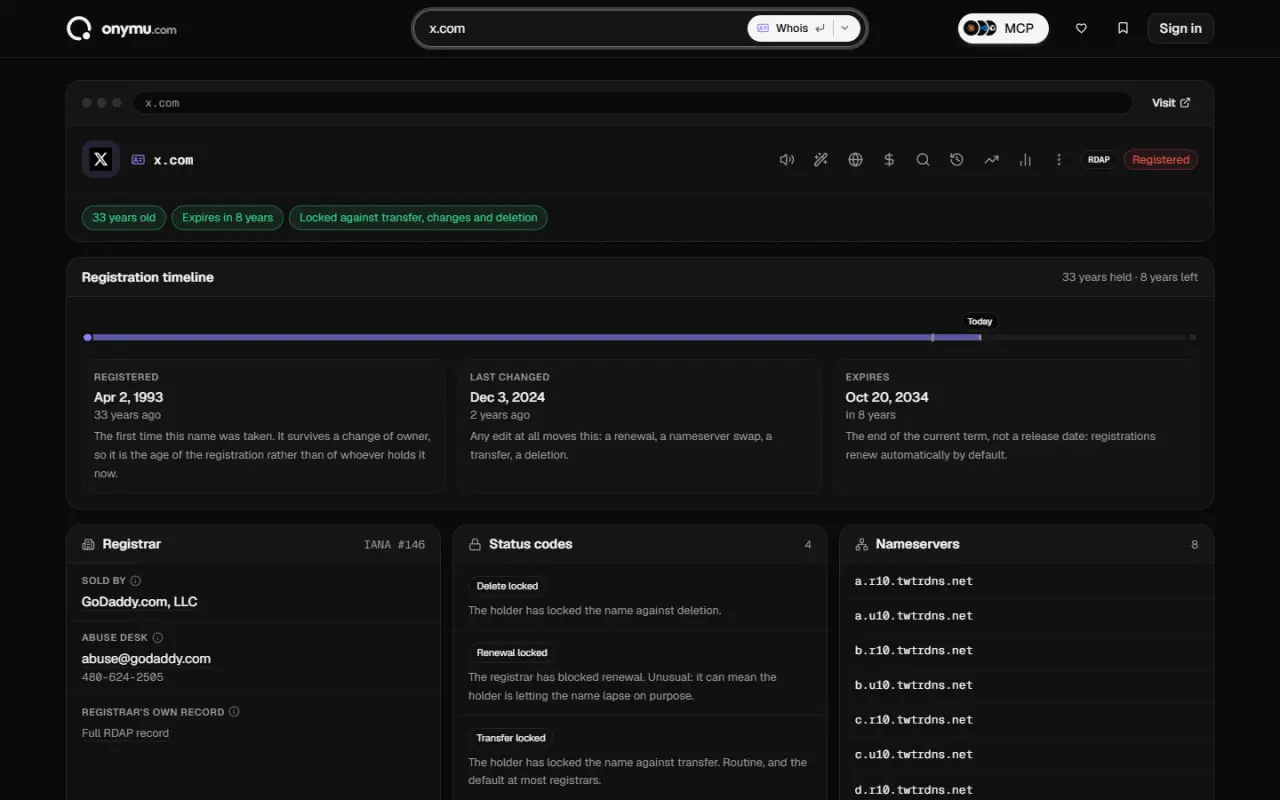Open the search mode dropdown arrow

(x=845, y=29)
